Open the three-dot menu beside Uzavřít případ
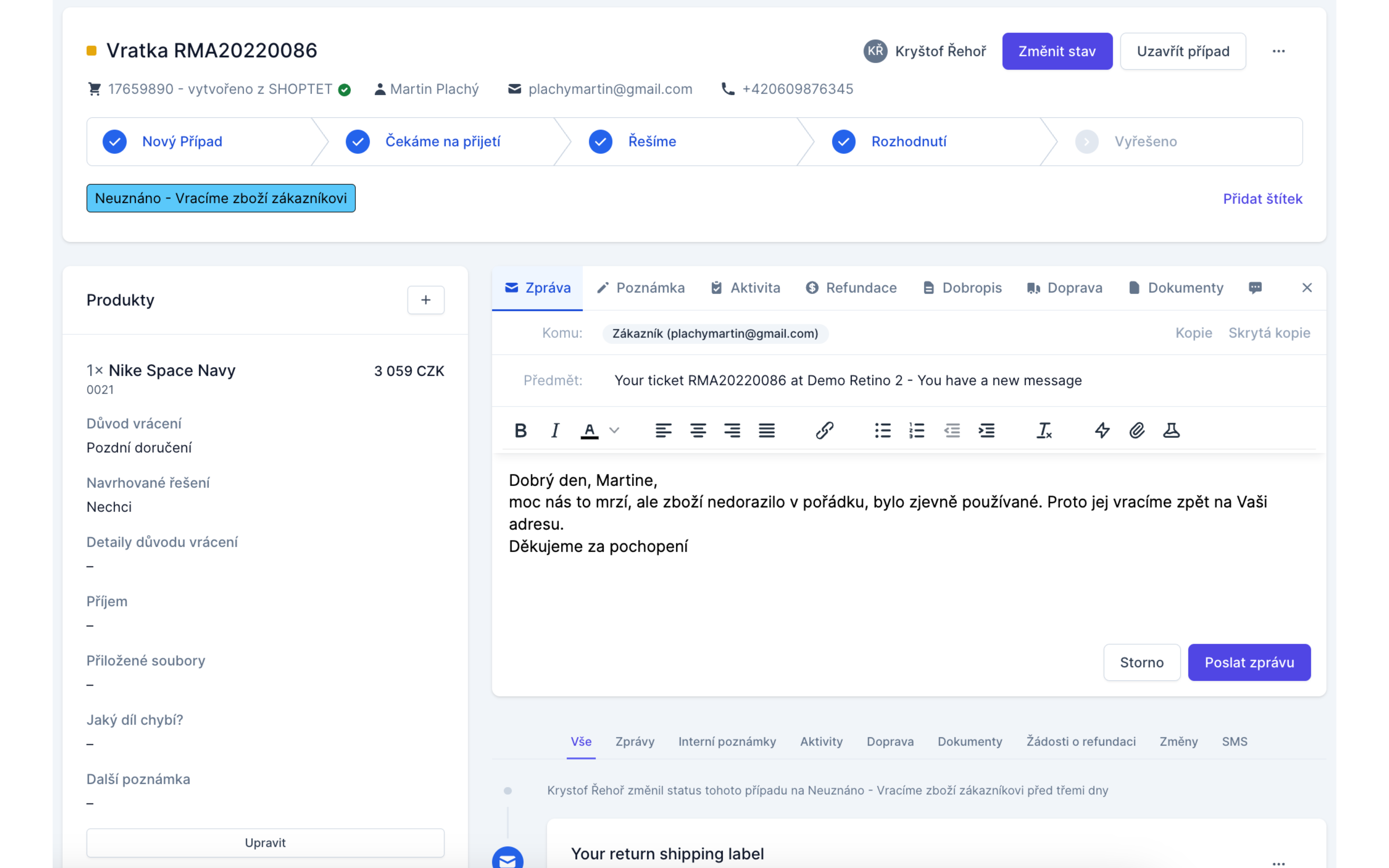The width and height of the screenshot is (1389, 868). (1279, 51)
